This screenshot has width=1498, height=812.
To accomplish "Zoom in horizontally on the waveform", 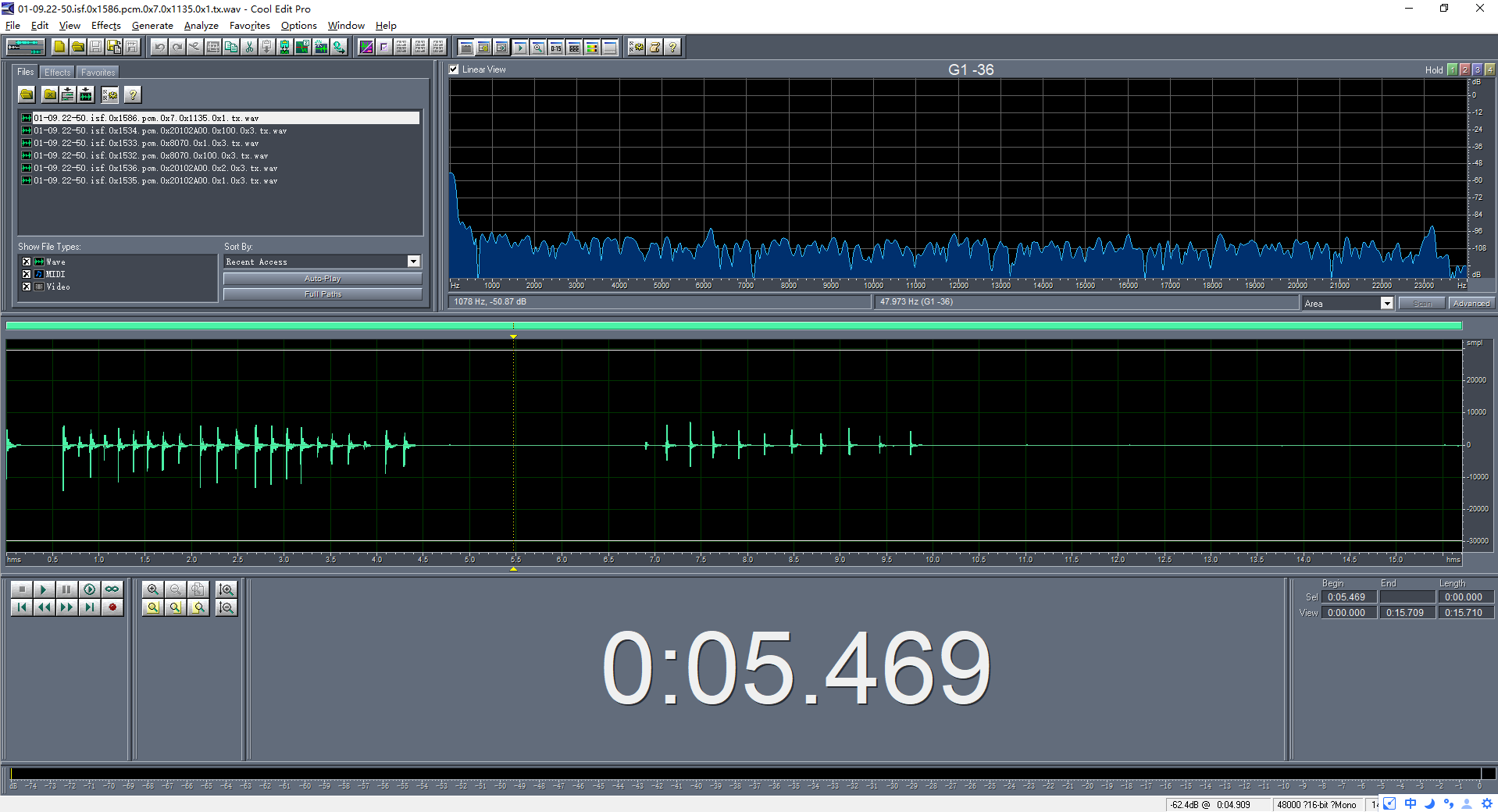I will coord(153,589).
